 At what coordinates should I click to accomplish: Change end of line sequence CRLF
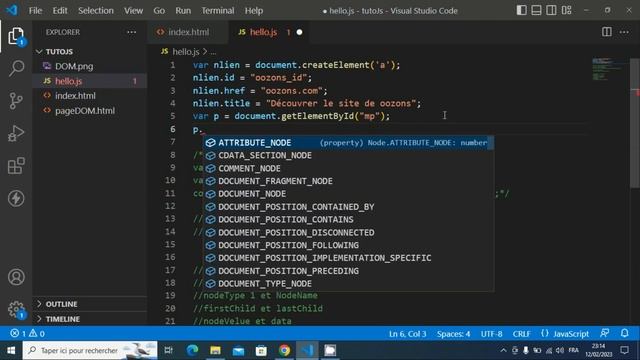click(521, 334)
